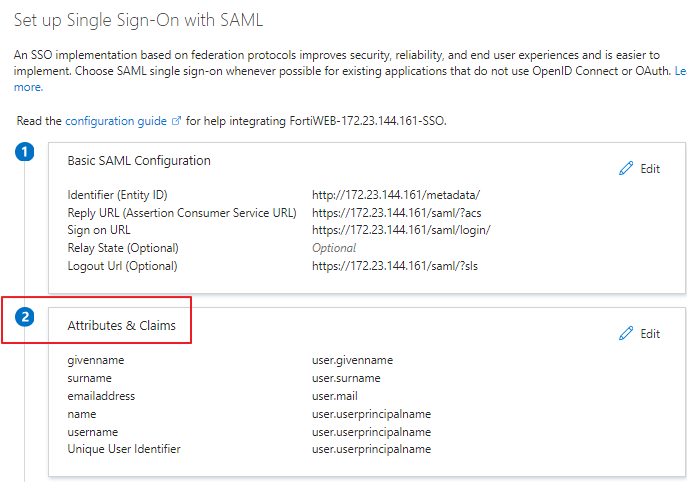Click the pencil icon for Basic SAML Configuration

(x=627, y=169)
